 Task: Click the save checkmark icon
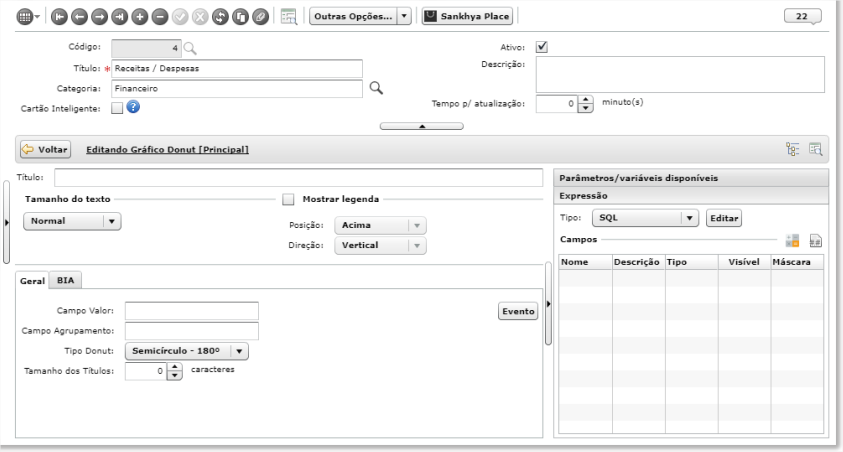point(180,17)
